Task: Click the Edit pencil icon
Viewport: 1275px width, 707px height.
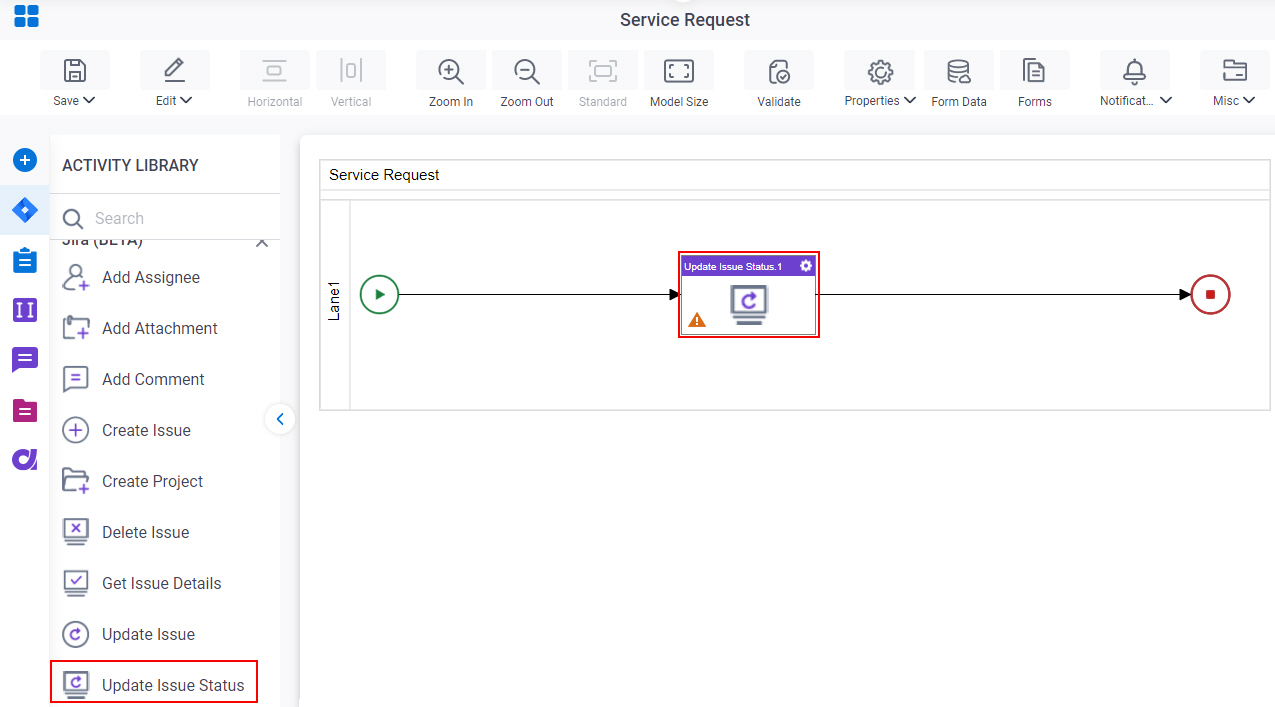Action: (174, 70)
